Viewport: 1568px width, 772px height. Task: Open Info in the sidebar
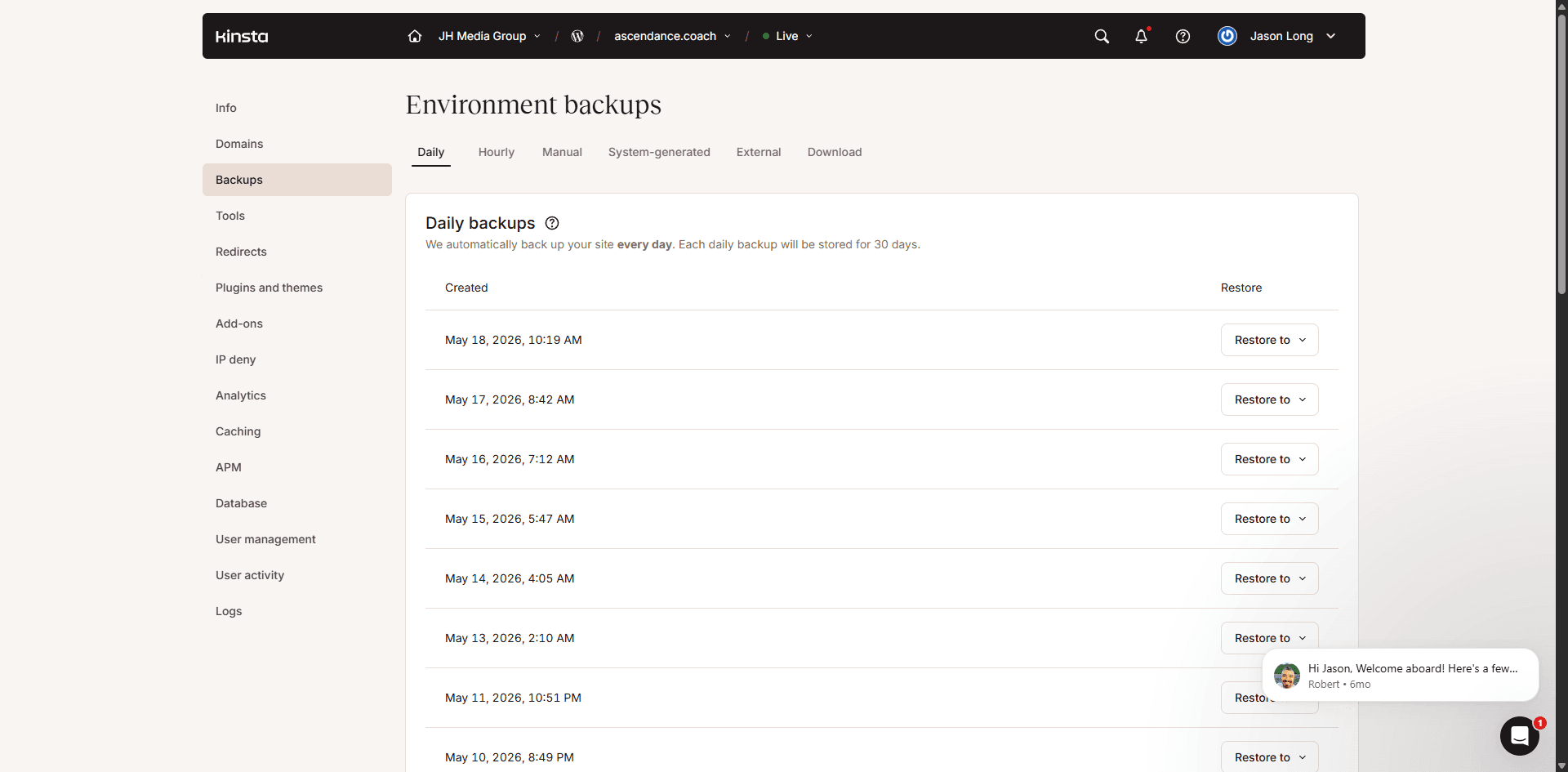[x=297, y=108]
